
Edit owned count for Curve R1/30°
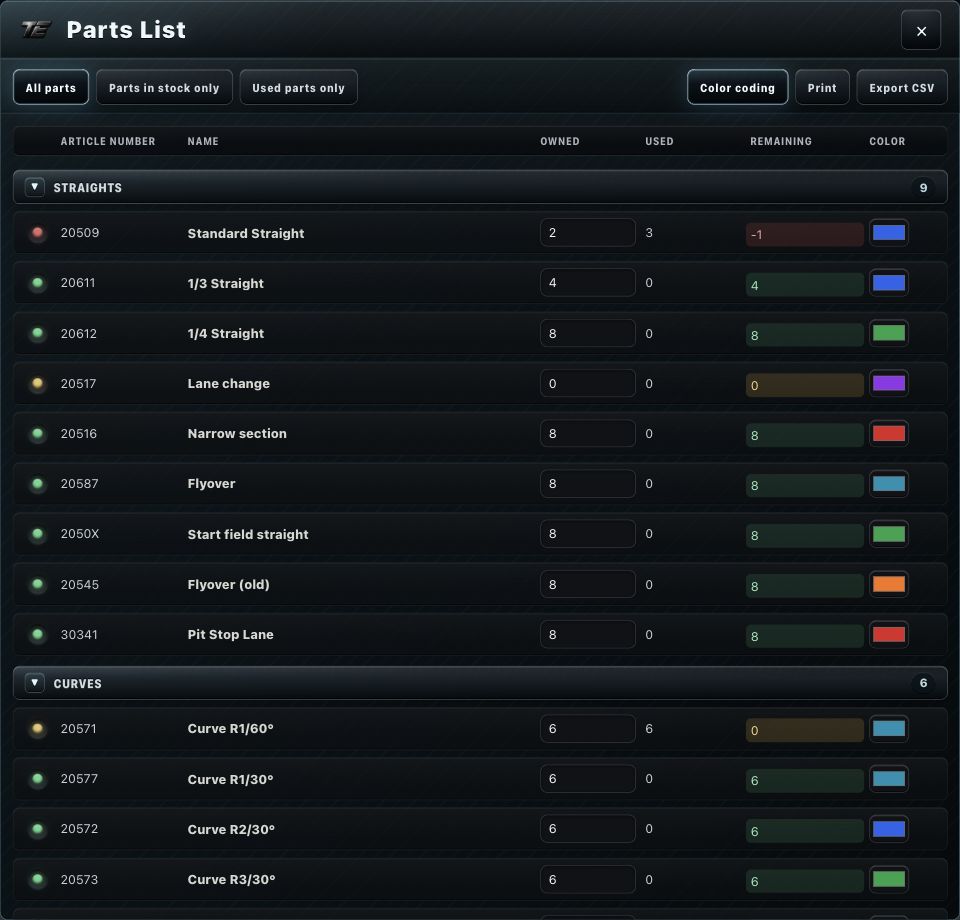click(x=588, y=779)
